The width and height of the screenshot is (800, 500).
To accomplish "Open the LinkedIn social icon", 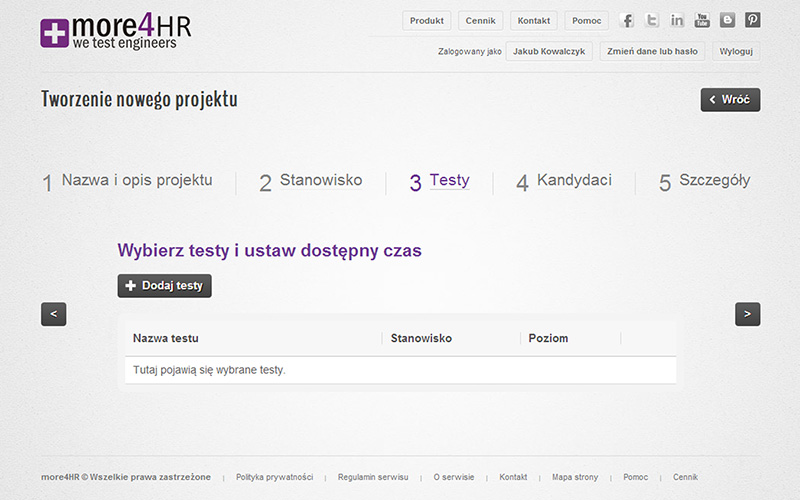I will (x=677, y=20).
